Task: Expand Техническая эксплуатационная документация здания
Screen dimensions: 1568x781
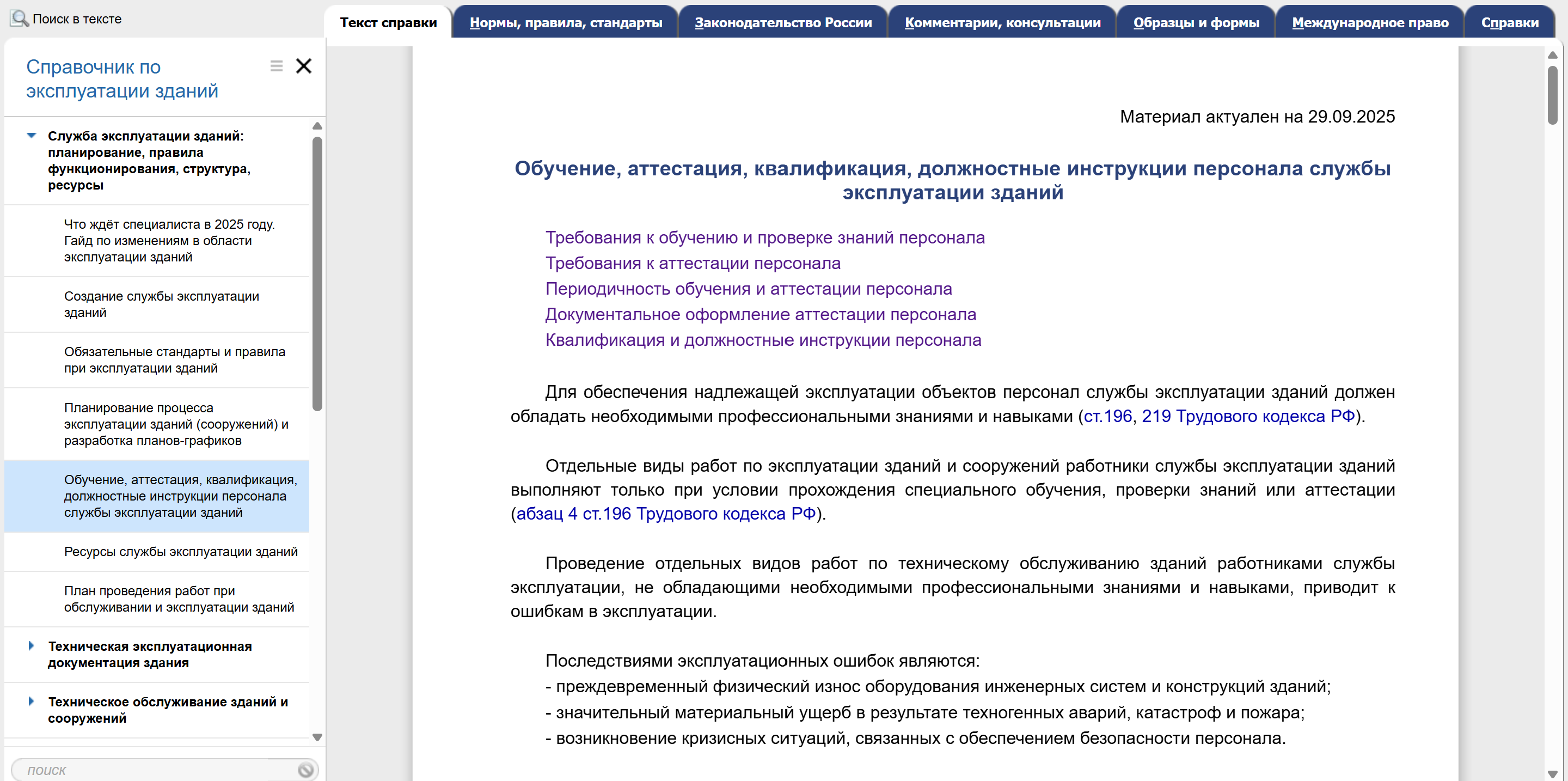Action: (32, 646)
